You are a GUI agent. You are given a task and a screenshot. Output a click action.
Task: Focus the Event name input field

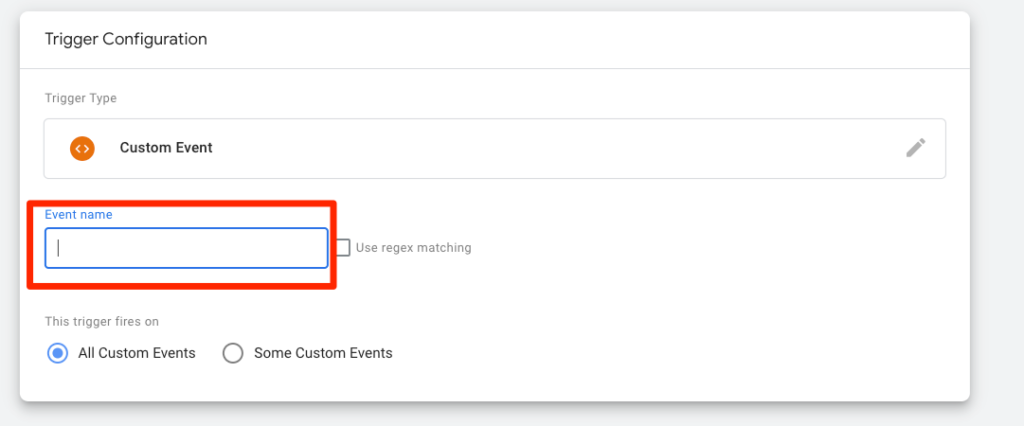click(x=187, y=248)
